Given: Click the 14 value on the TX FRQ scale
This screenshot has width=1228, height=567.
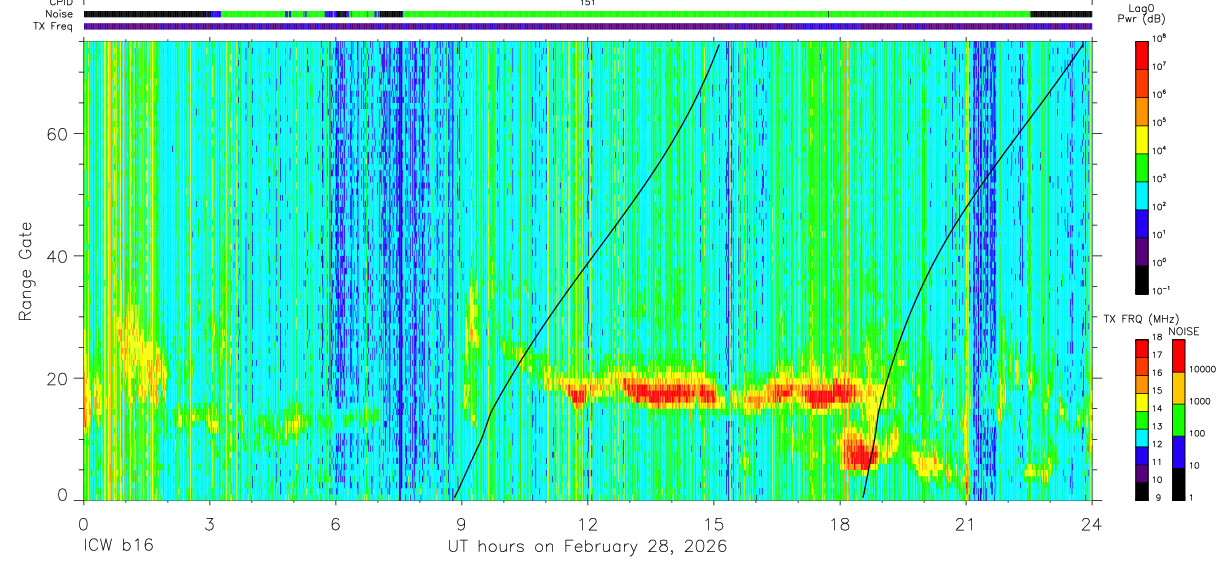Looking at the screenshot, I should [1159, 408].
